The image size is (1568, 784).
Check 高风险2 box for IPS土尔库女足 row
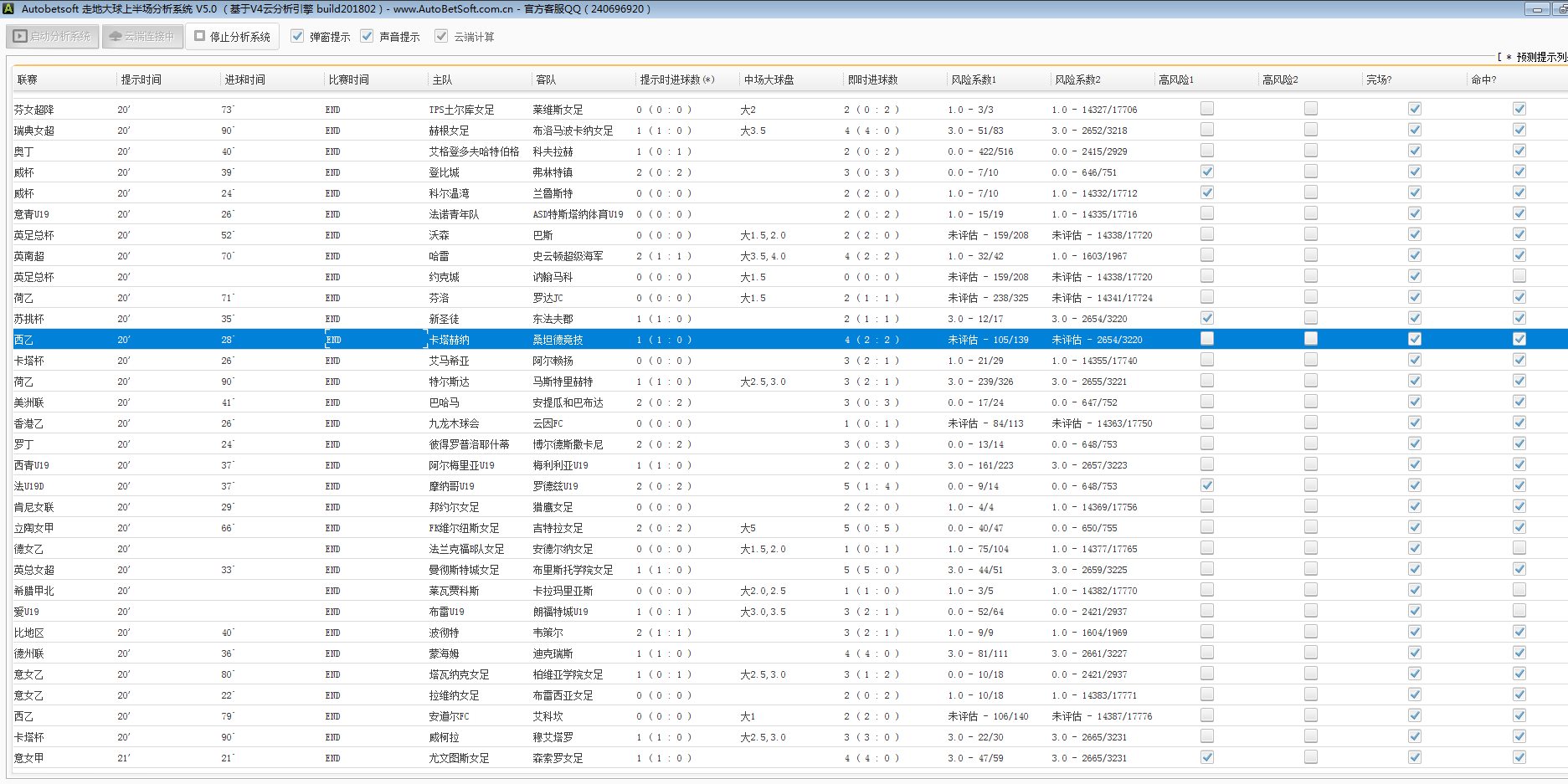tap(1311, 109)
